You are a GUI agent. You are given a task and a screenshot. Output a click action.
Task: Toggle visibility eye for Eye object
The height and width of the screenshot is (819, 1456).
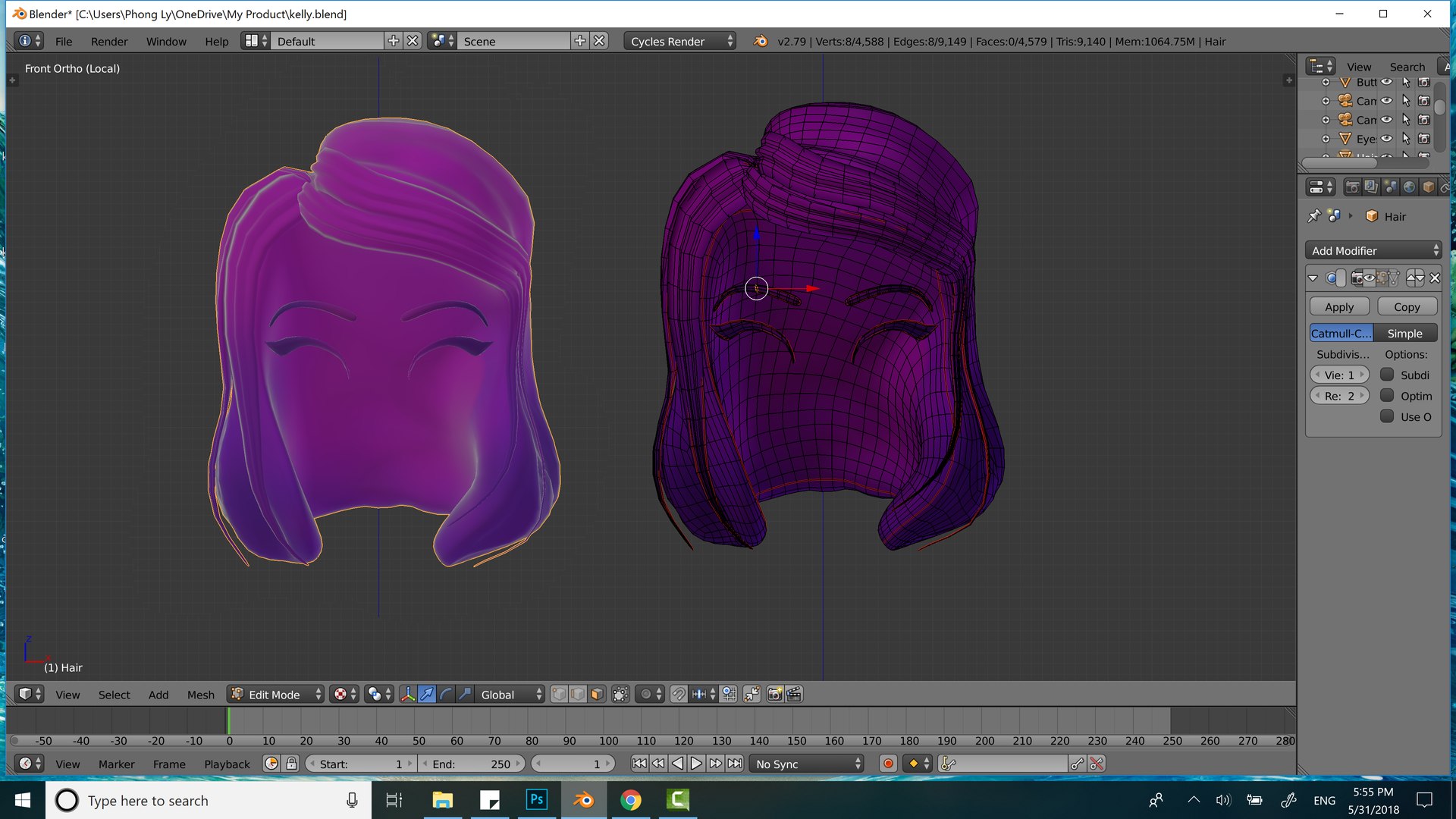coord(1386,139)
